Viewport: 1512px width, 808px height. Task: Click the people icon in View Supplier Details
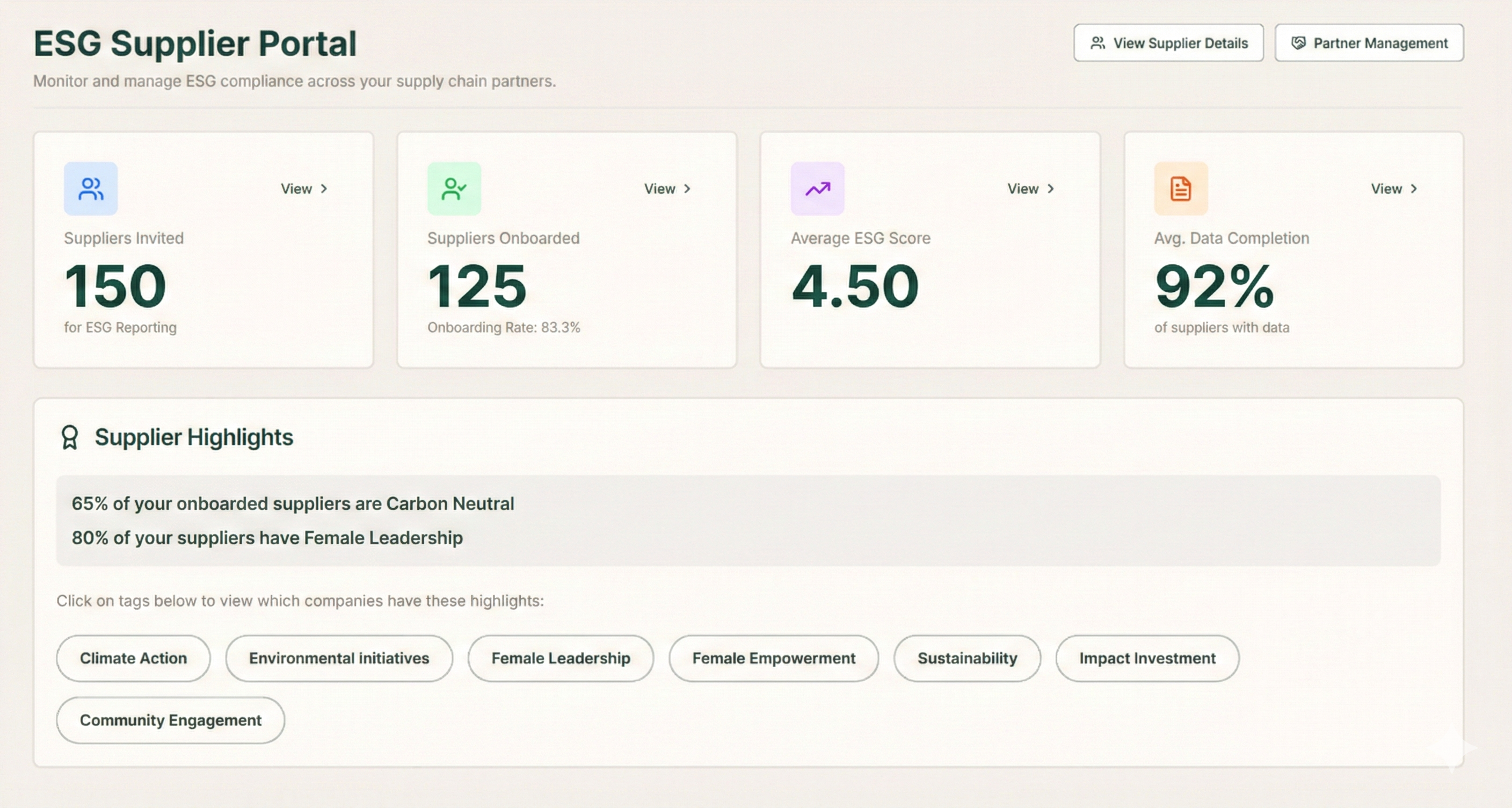(x=1097, y=42)
